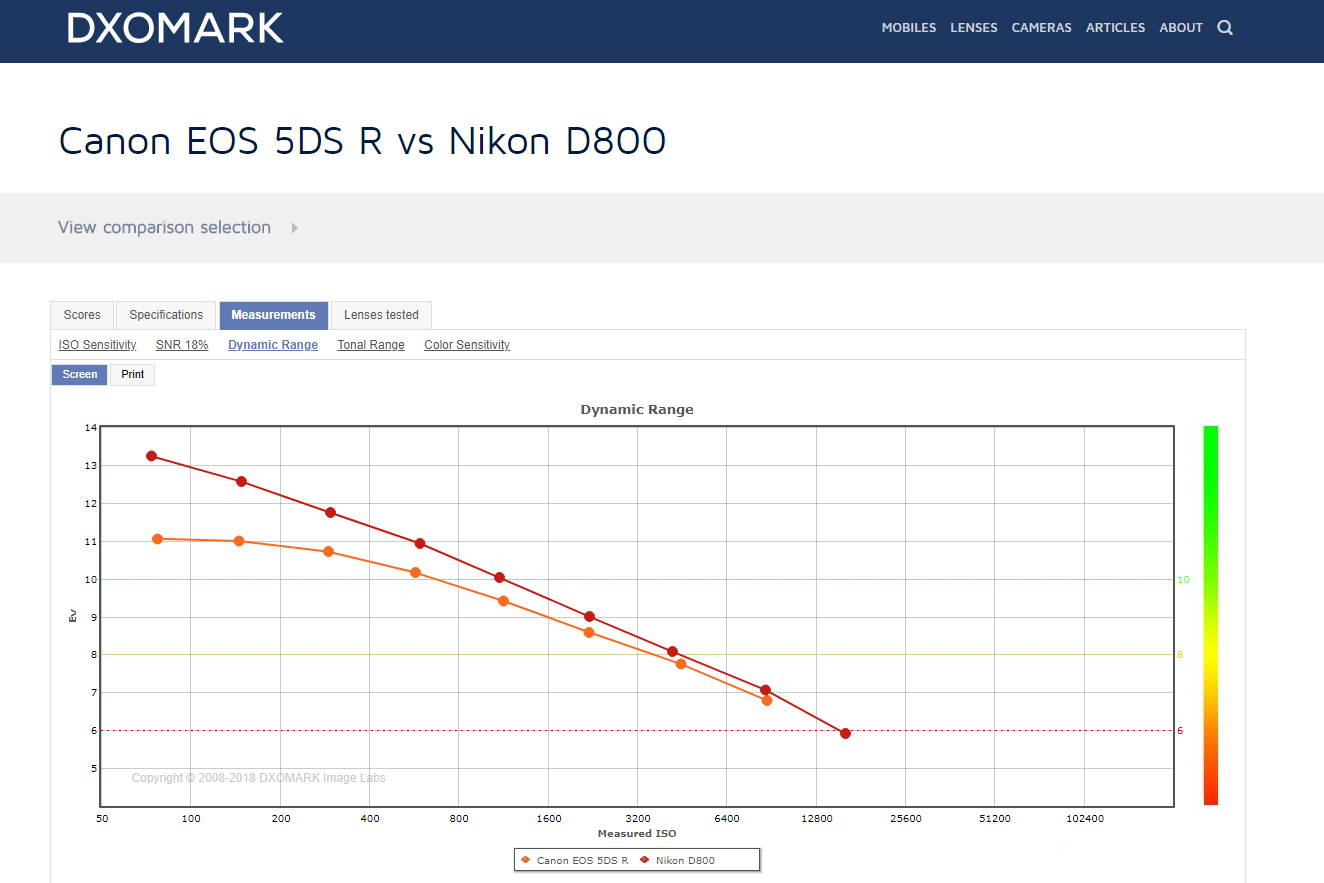Switch to the Specifications tab

point(166,315)
